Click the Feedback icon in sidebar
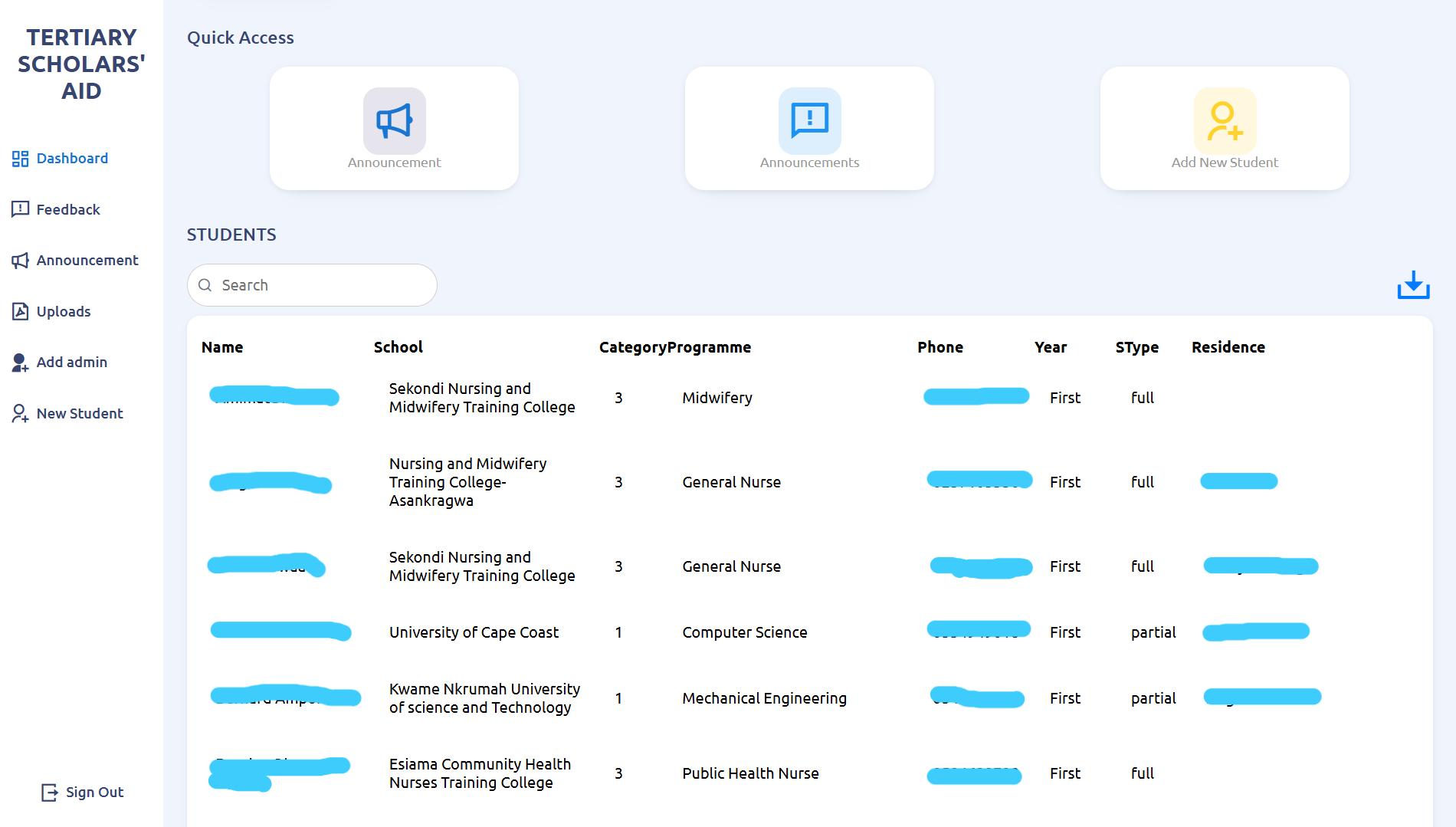This screenshot has height=827, width=1456. coord(20,209)
